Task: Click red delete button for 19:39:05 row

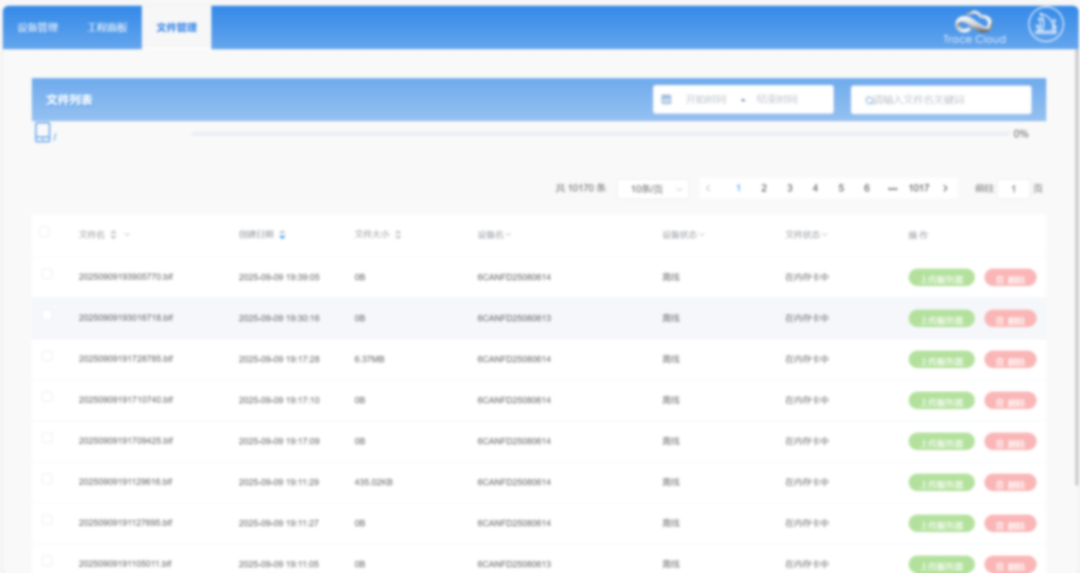Action: point(1010,278)
